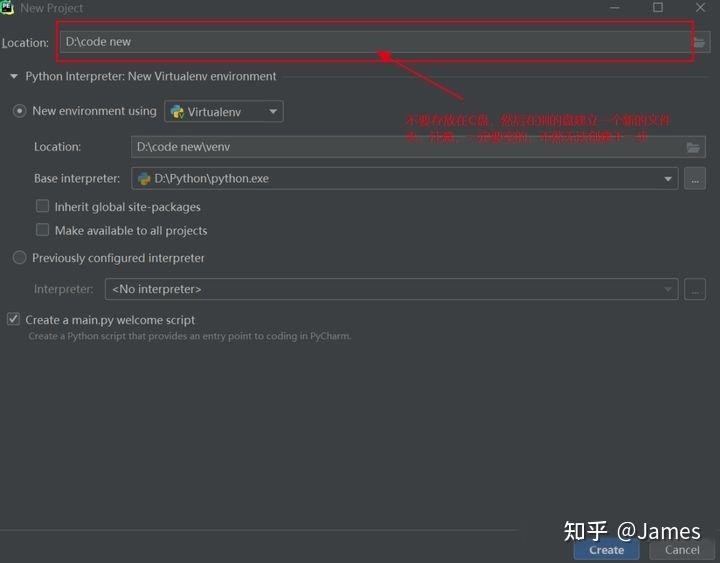The width and height of the screenshot is (720, 563).
Task: Click the 'Base interpreter:' label
Action: tap(77, 179)
